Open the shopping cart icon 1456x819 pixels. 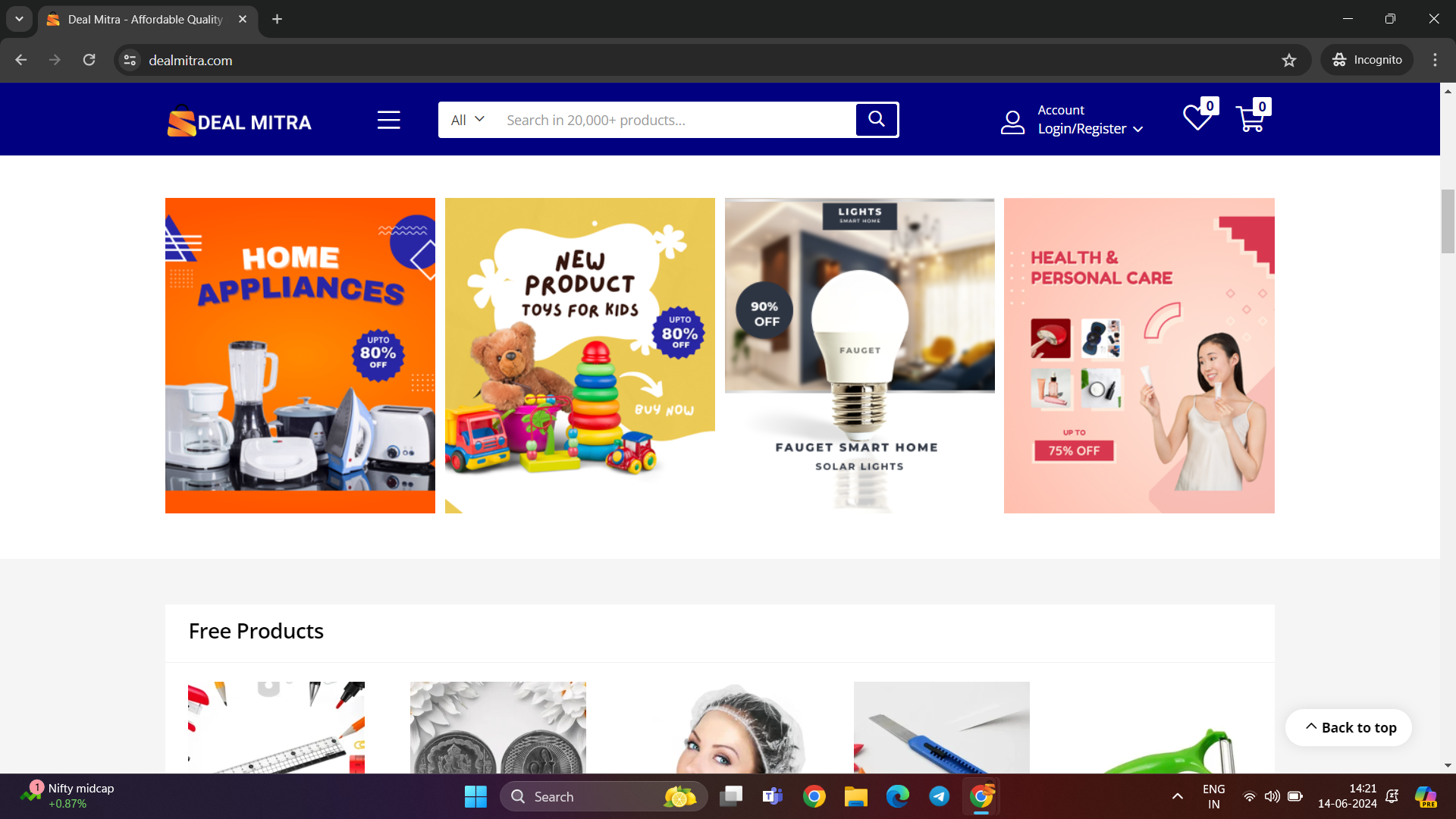[x=1250, y=119]
